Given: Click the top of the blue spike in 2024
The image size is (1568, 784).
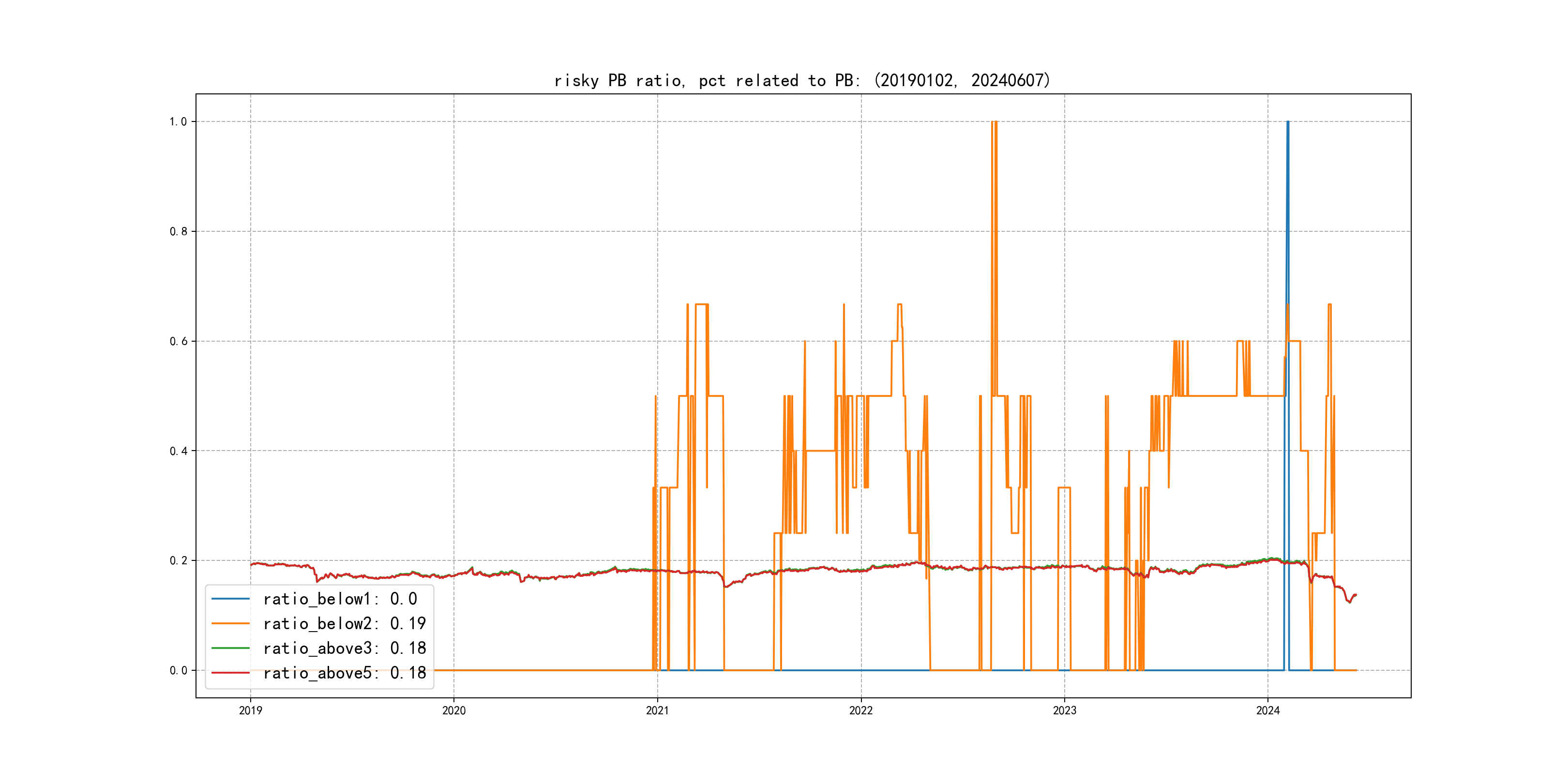Looking at the screenshot, I should coord(1287,122).
